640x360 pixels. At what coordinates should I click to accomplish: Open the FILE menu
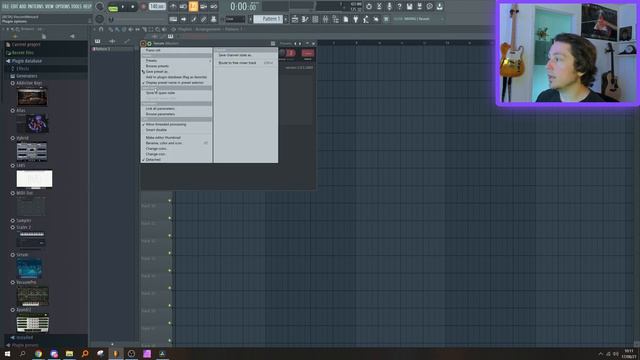[6, 7]
